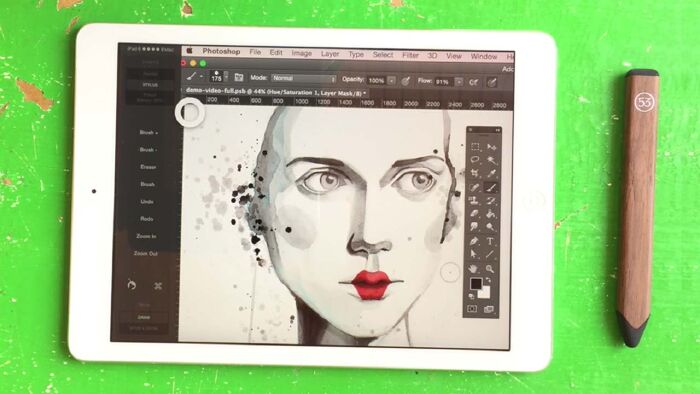
Task: Select the Crop tool
Action: click(475, 173)
